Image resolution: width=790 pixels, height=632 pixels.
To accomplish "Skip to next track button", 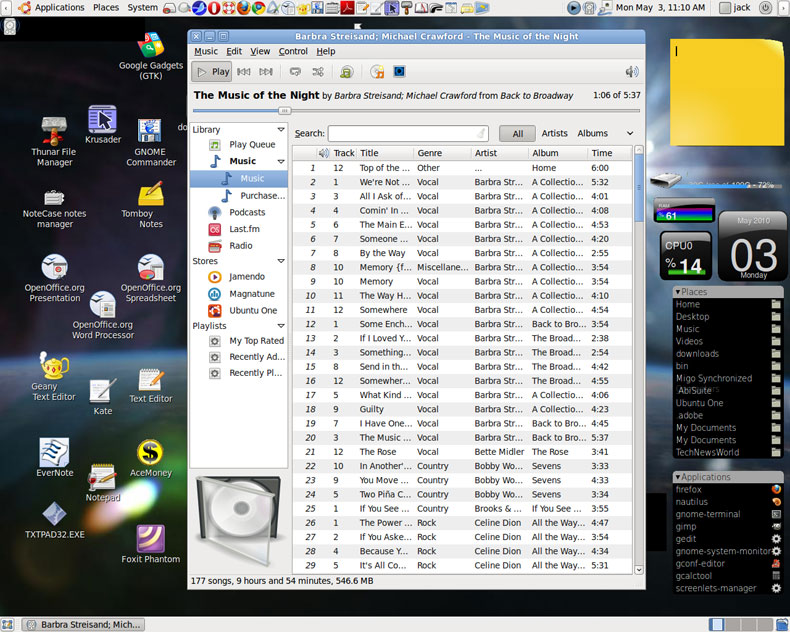I will [266, 72].
